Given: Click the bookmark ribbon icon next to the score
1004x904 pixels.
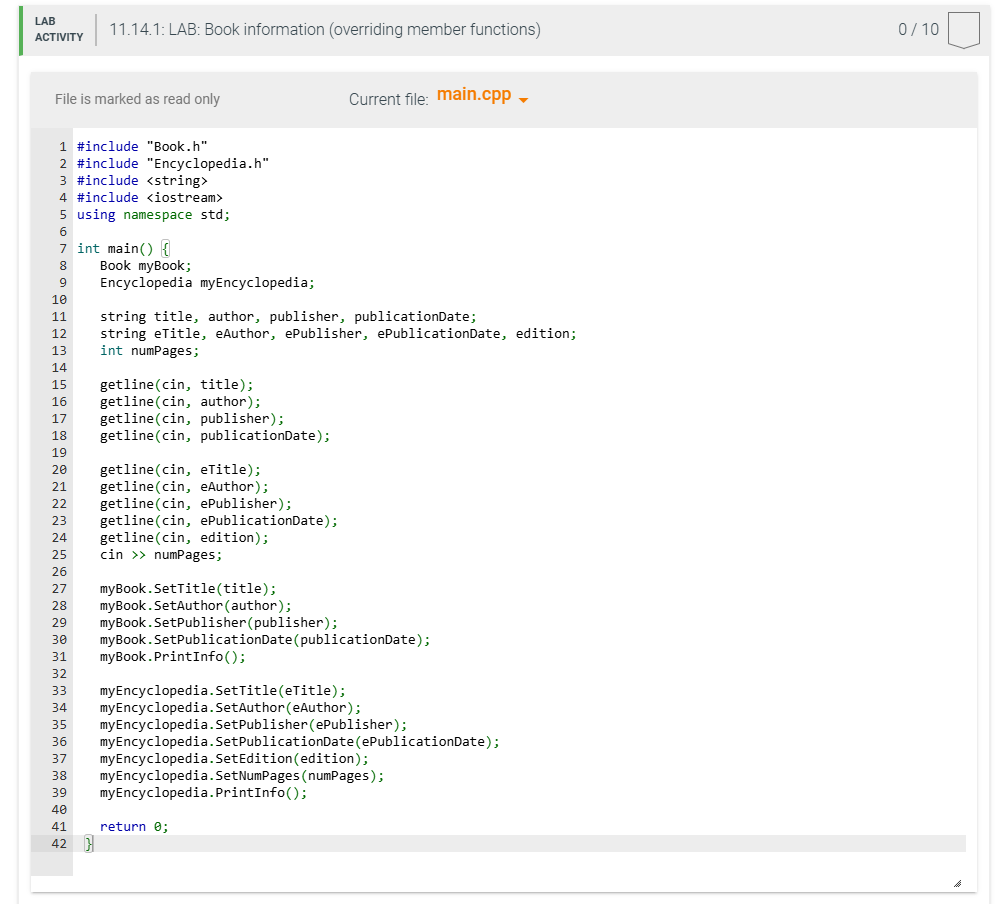Looking at the screenshot, I should coord(963,29).
